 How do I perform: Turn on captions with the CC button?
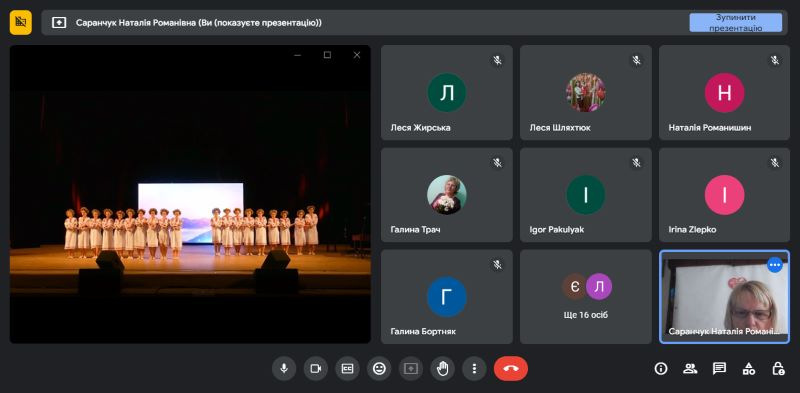(347, 368)
